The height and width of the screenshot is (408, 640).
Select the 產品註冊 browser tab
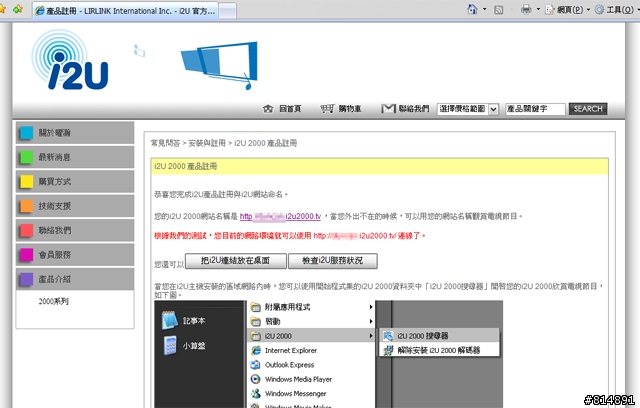125,11
